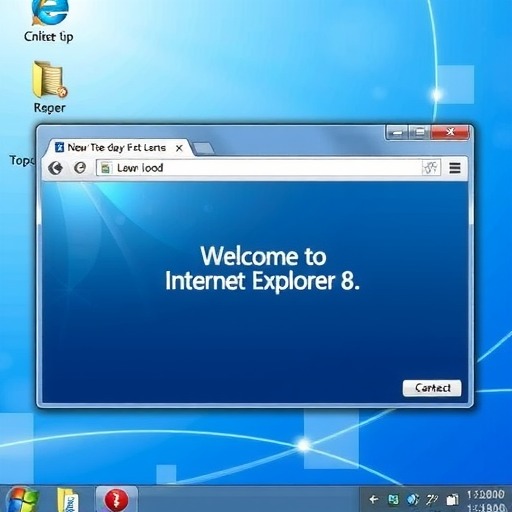
Task: Click the page icon inside the address bar
Action: point(106,168)
